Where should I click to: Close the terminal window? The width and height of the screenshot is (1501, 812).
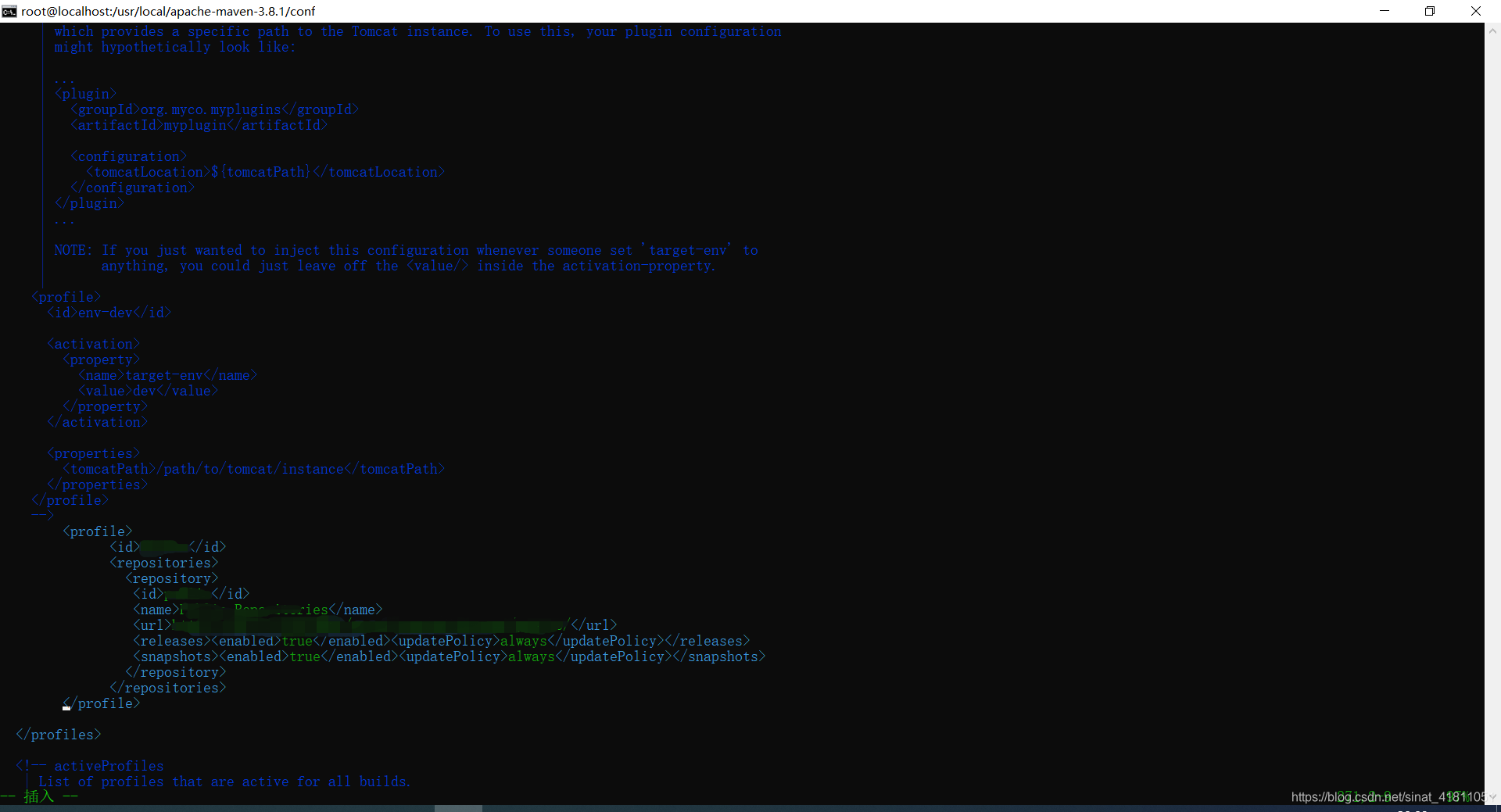1476,11
